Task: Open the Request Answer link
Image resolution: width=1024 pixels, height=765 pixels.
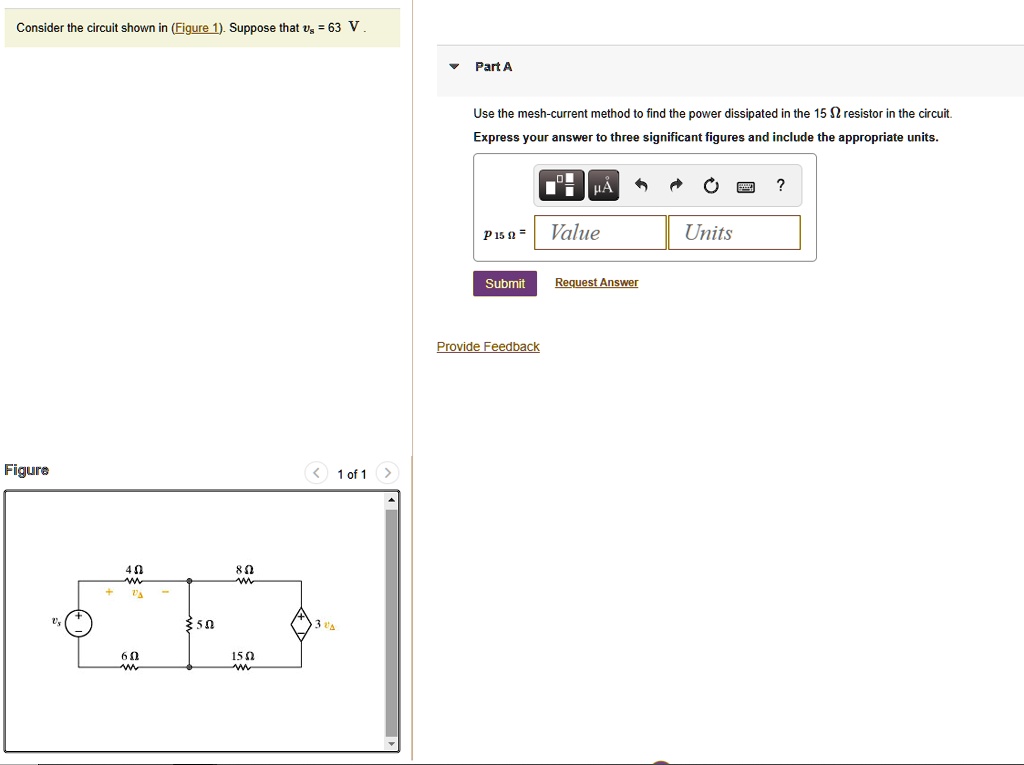Action: click(596, 282)
